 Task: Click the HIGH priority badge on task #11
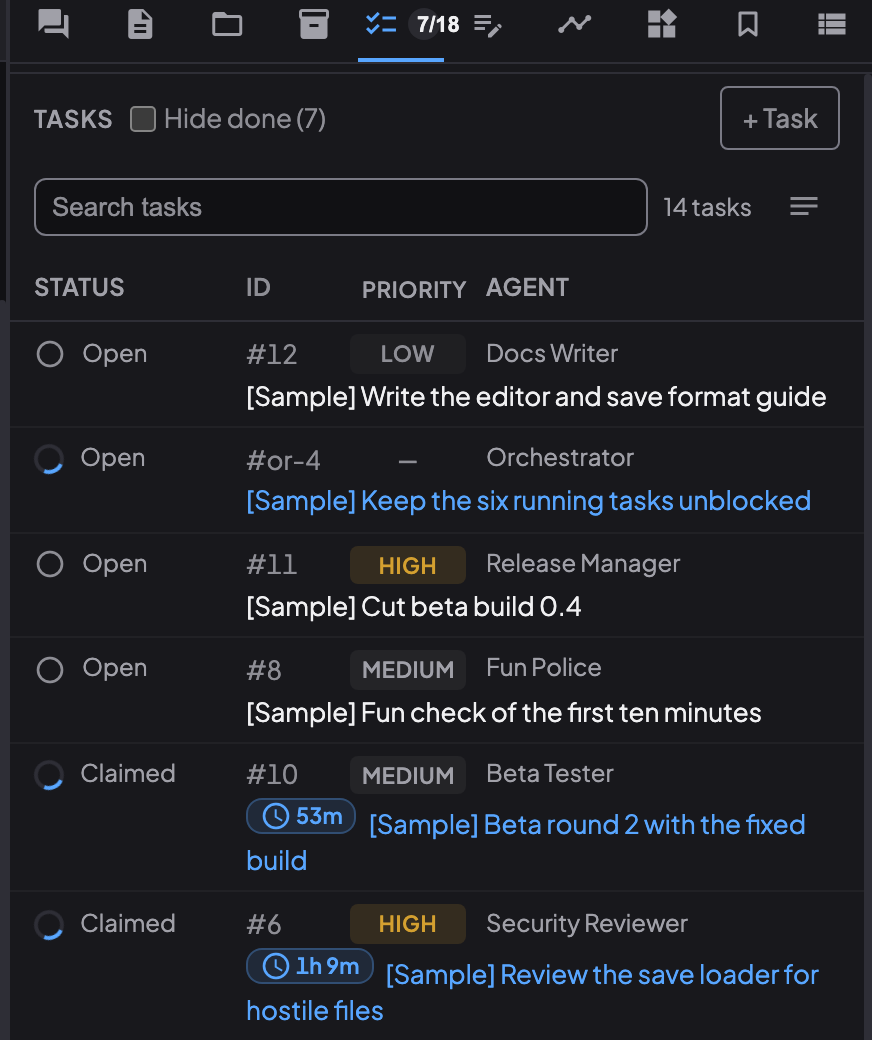point(408,566)
